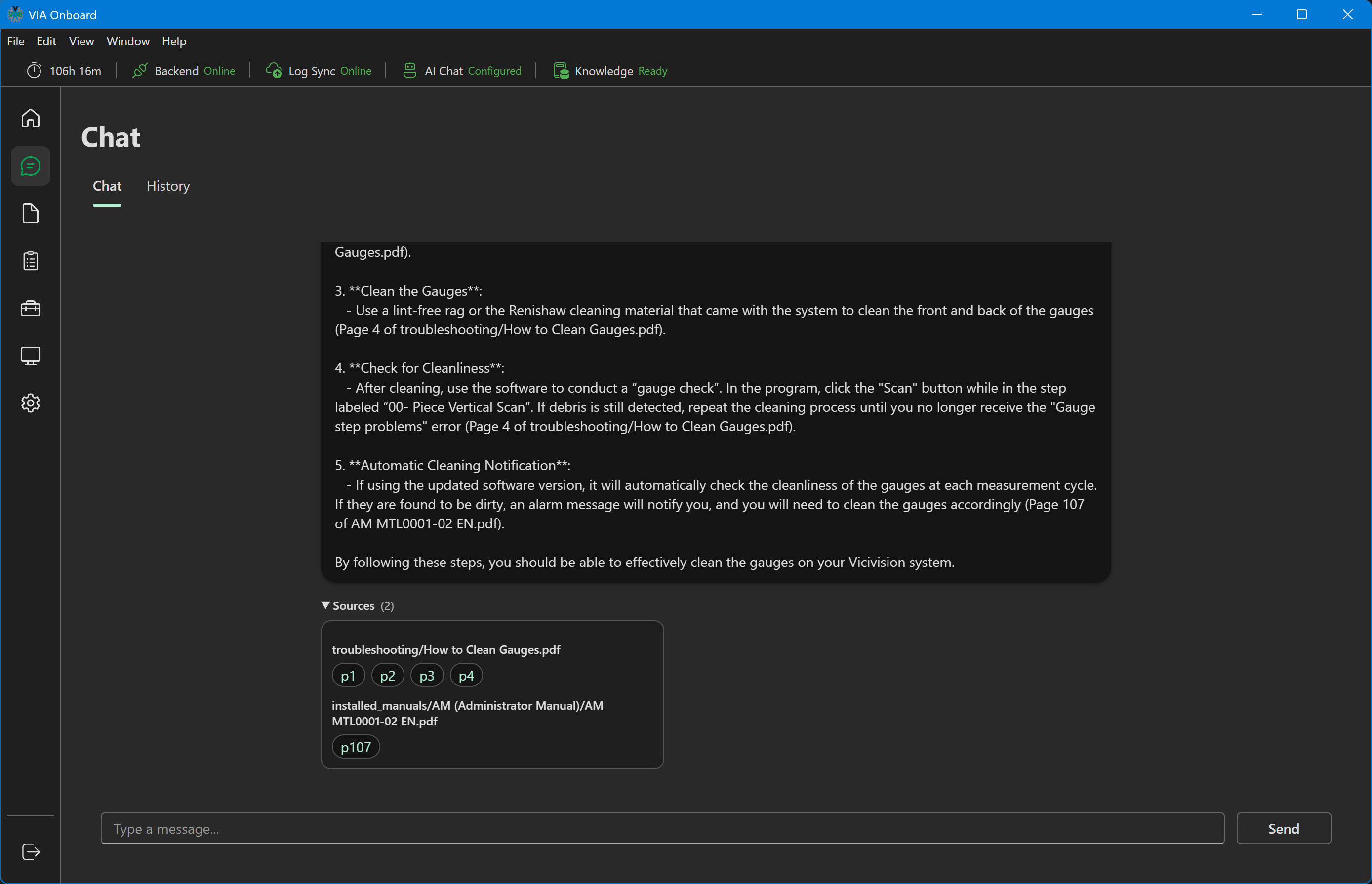Click the How to Clean Gauges.pdf source title
Viewport: 1372px width, 884px height.
pyautogui.click(x=445, y=649)
